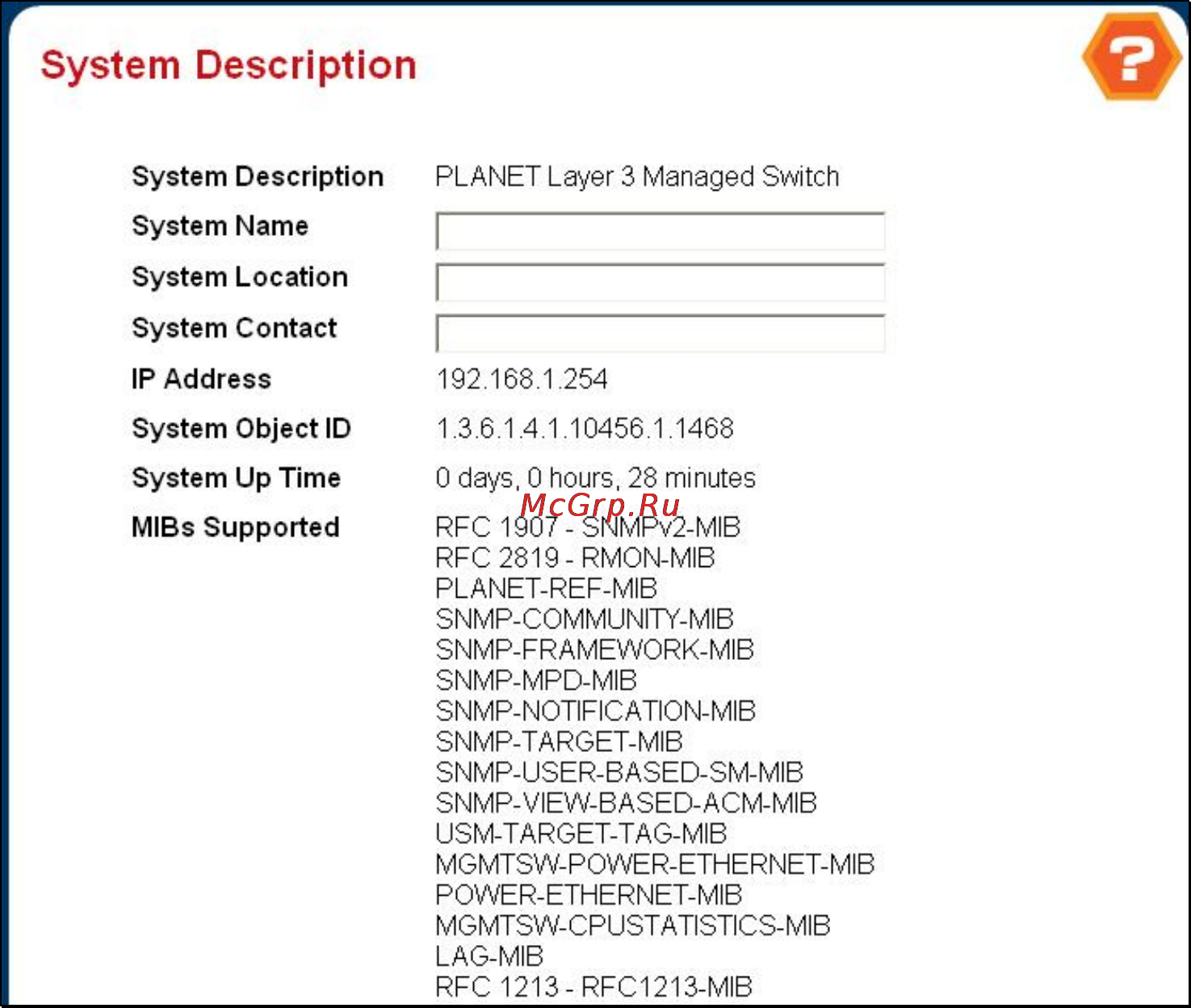Select the 'PLANET-REF-MIB' entry
This screenshot has width=1191, height=1008.
coord(546,589)
